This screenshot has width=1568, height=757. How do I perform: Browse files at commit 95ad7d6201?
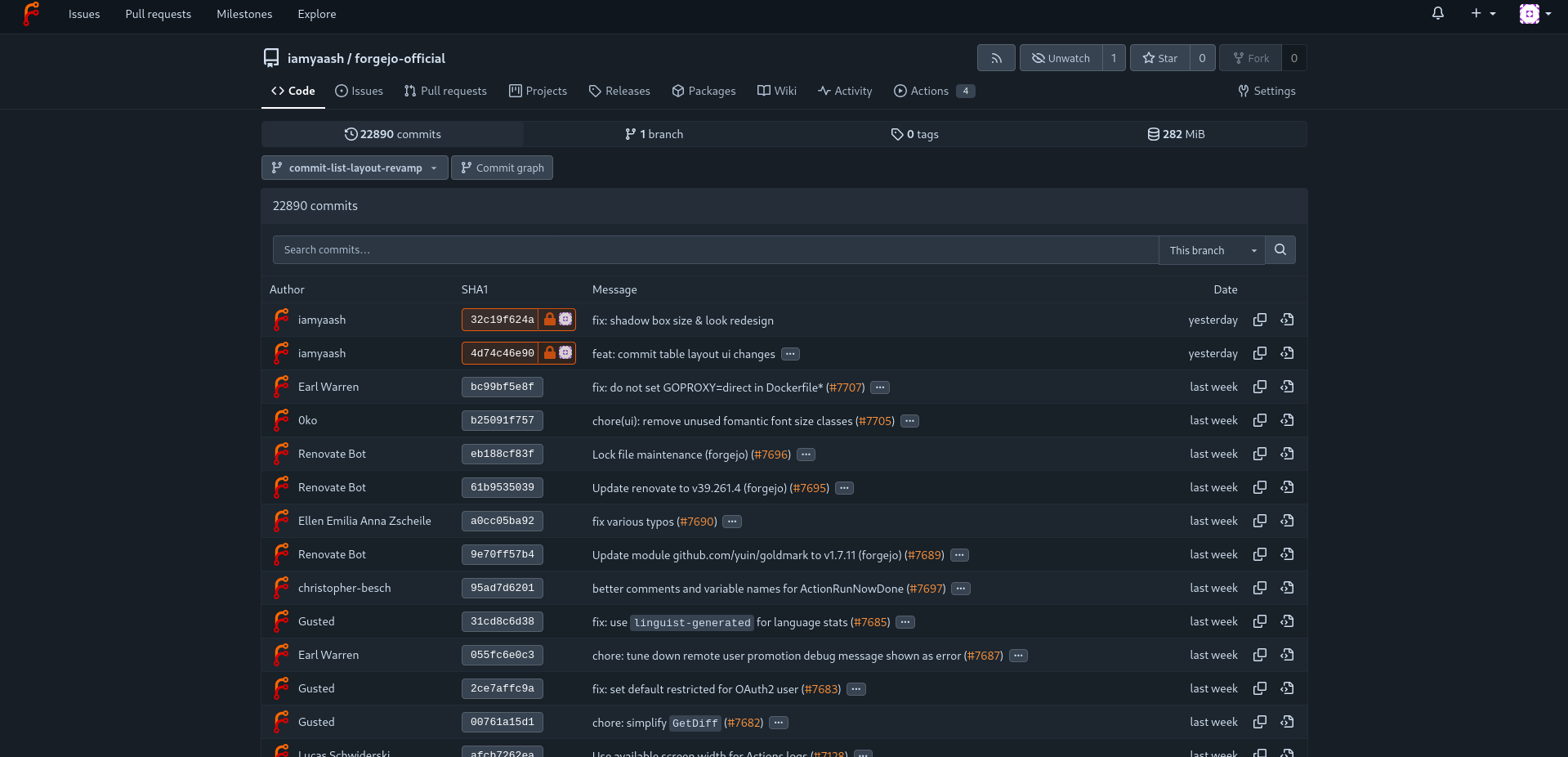click(1287, 588)
